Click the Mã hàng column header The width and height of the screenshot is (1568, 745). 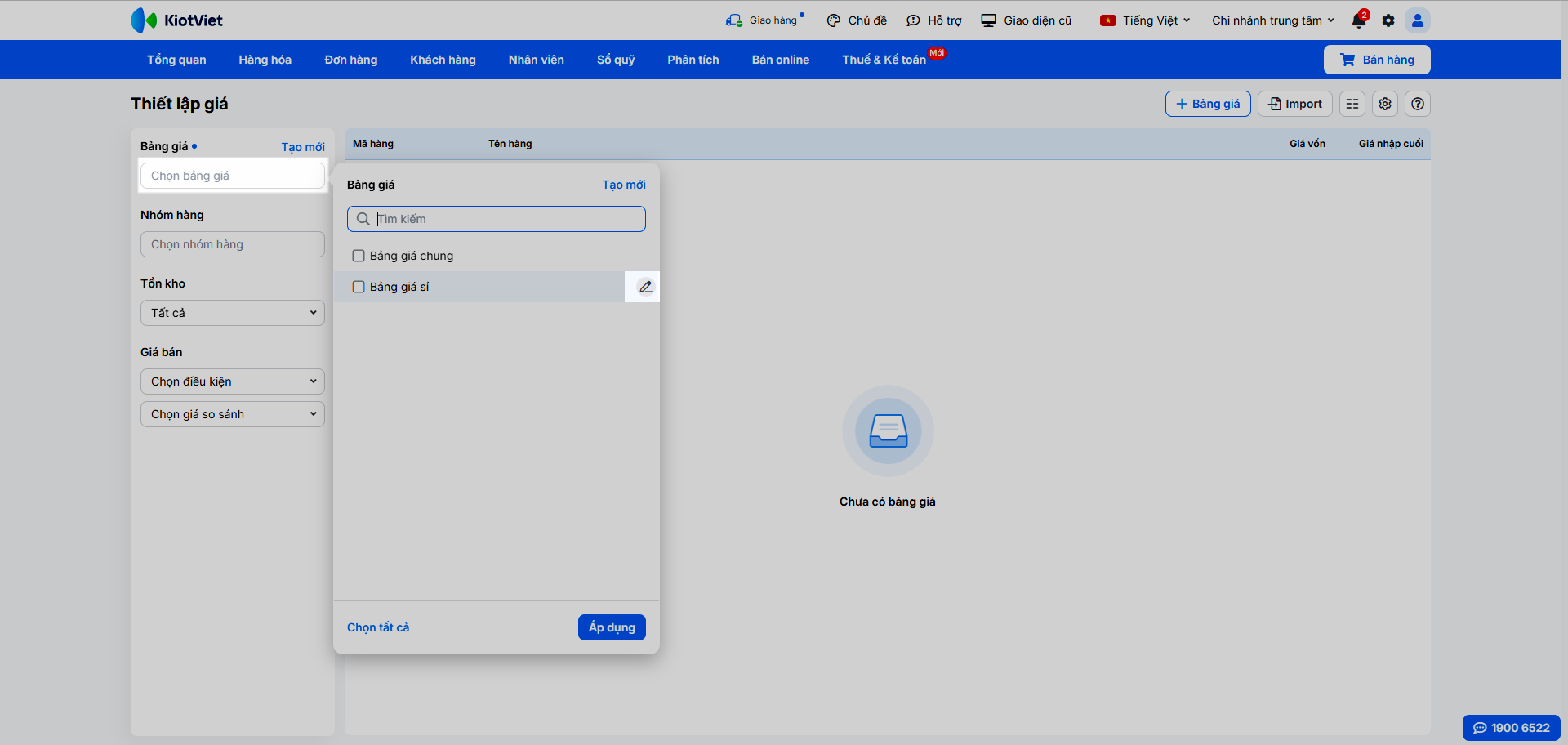pos(373,144)
